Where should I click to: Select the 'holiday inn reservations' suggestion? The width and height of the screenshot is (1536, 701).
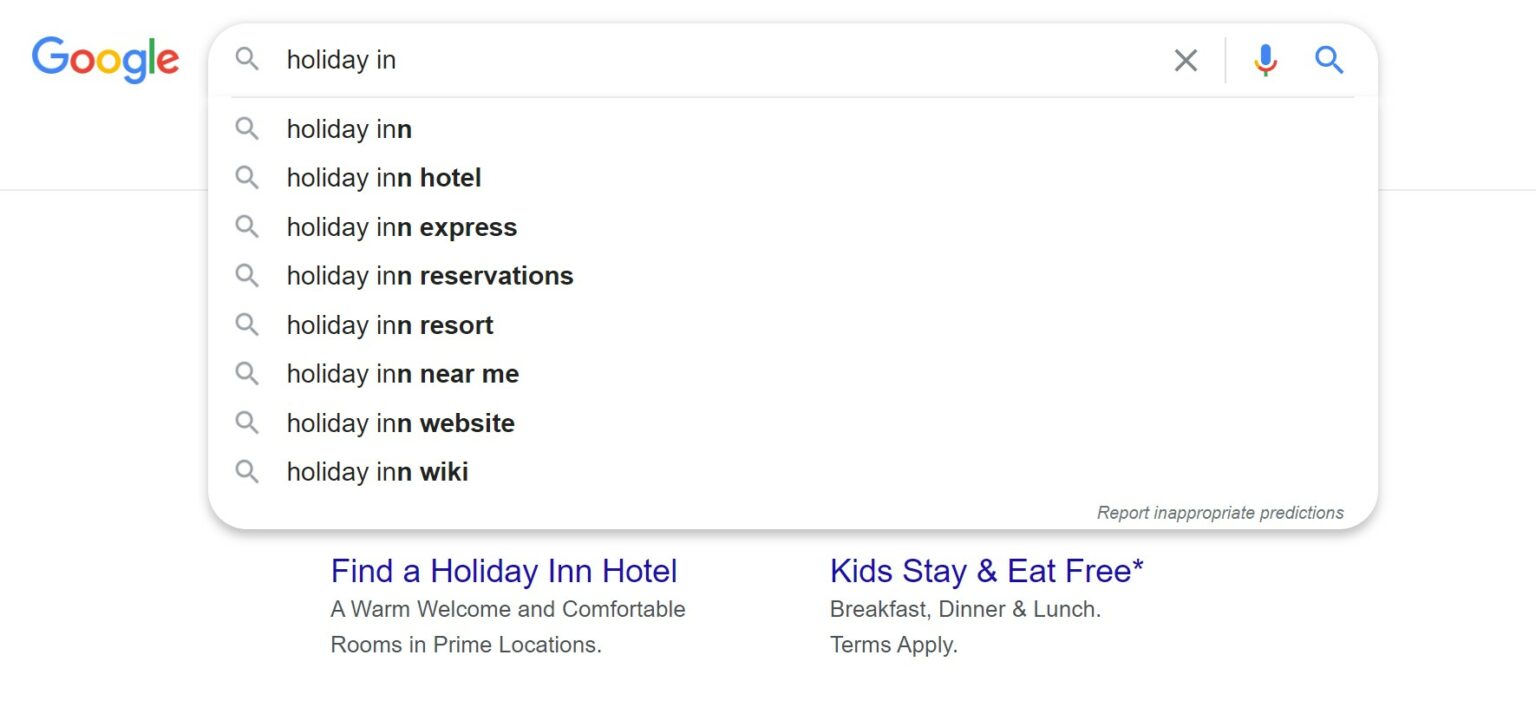point(430,276)
